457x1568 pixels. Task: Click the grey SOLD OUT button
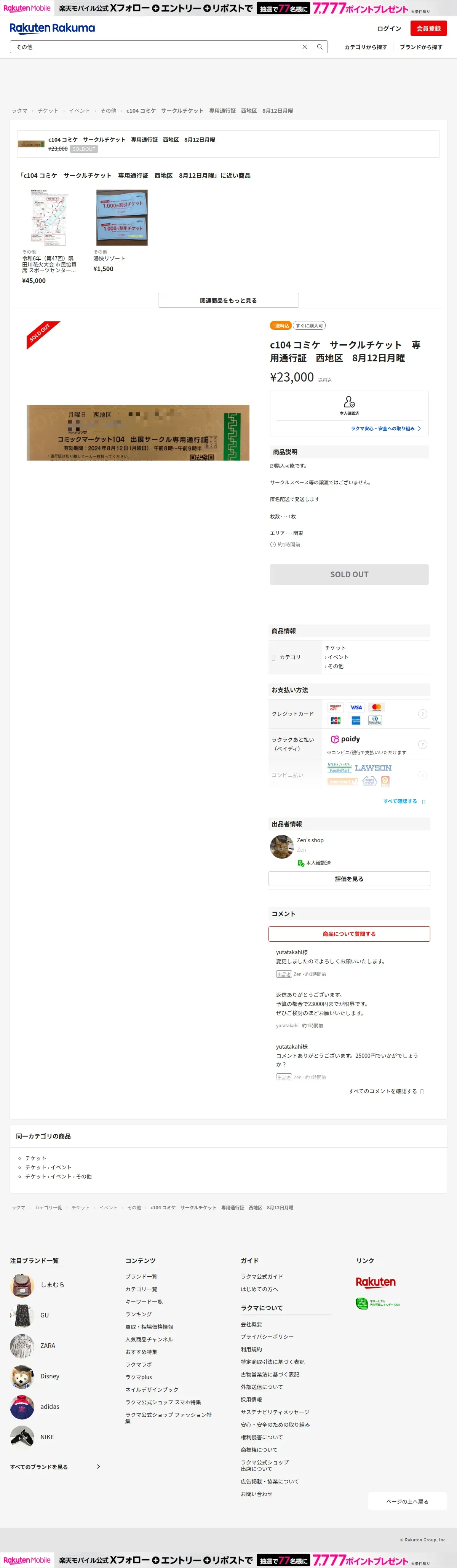pos(349,575)
